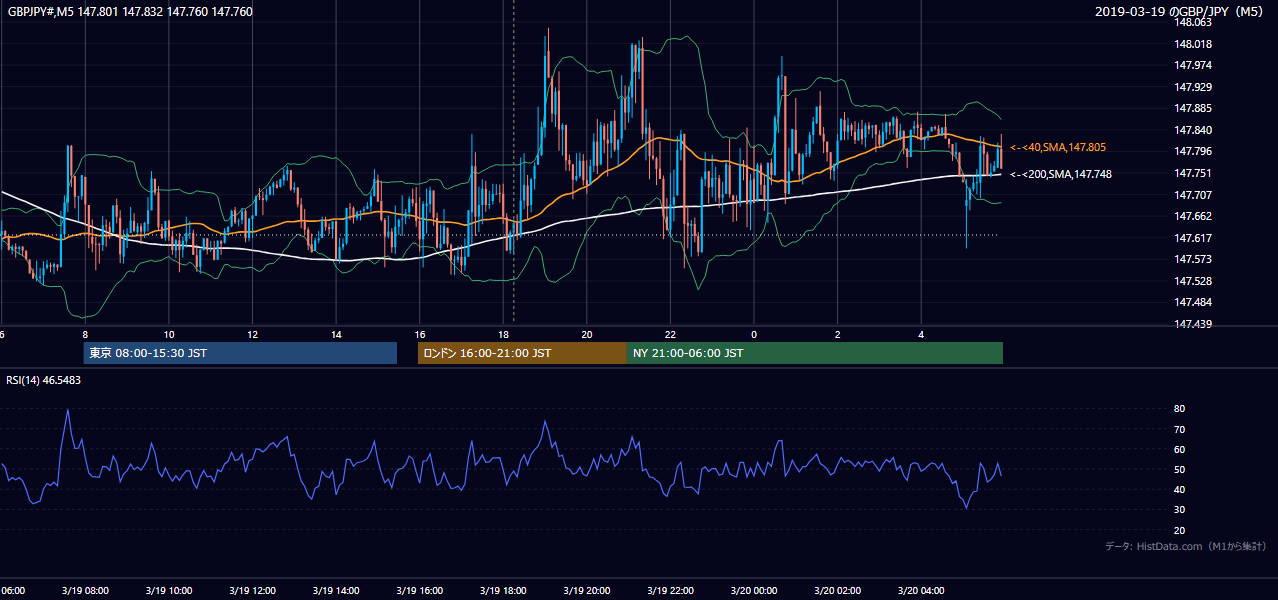Click the GBPJPY#,M5 symbol header text
The height and width of the screenshot is (600, 1278).
pos(130,12)
